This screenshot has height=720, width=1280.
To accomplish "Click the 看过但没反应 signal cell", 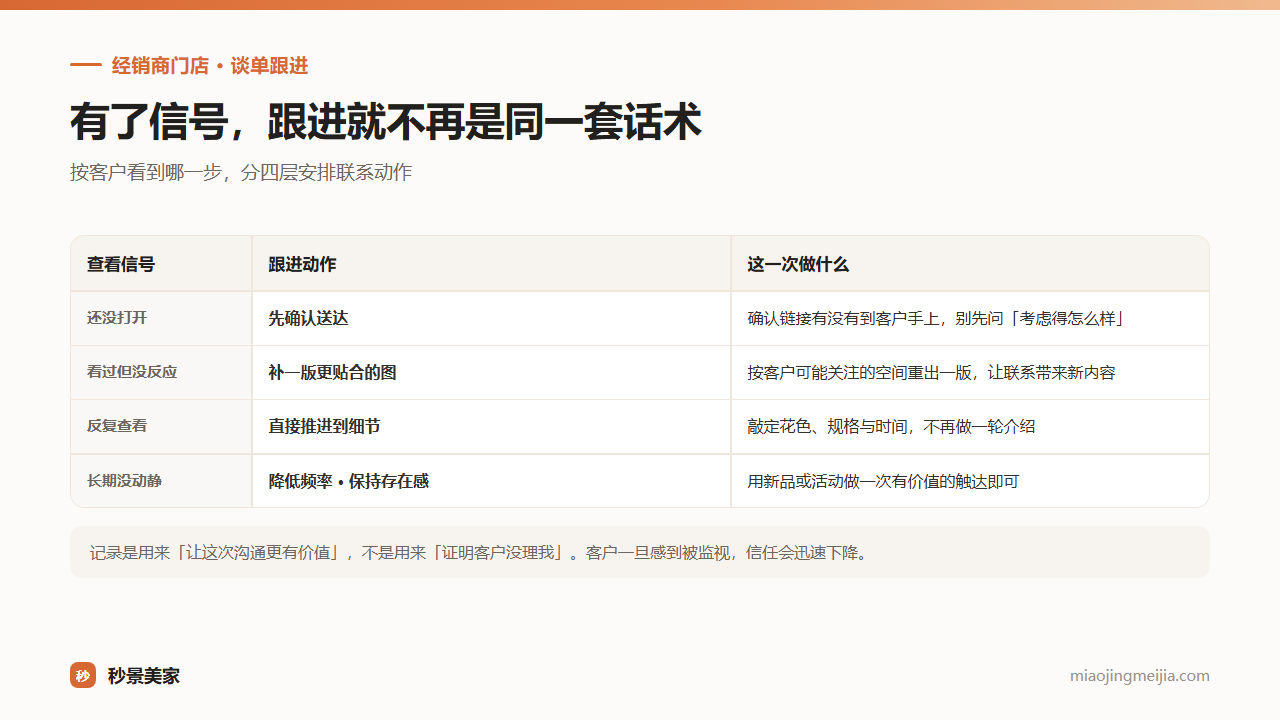I will pyautogui.click(x=161, y=372).
